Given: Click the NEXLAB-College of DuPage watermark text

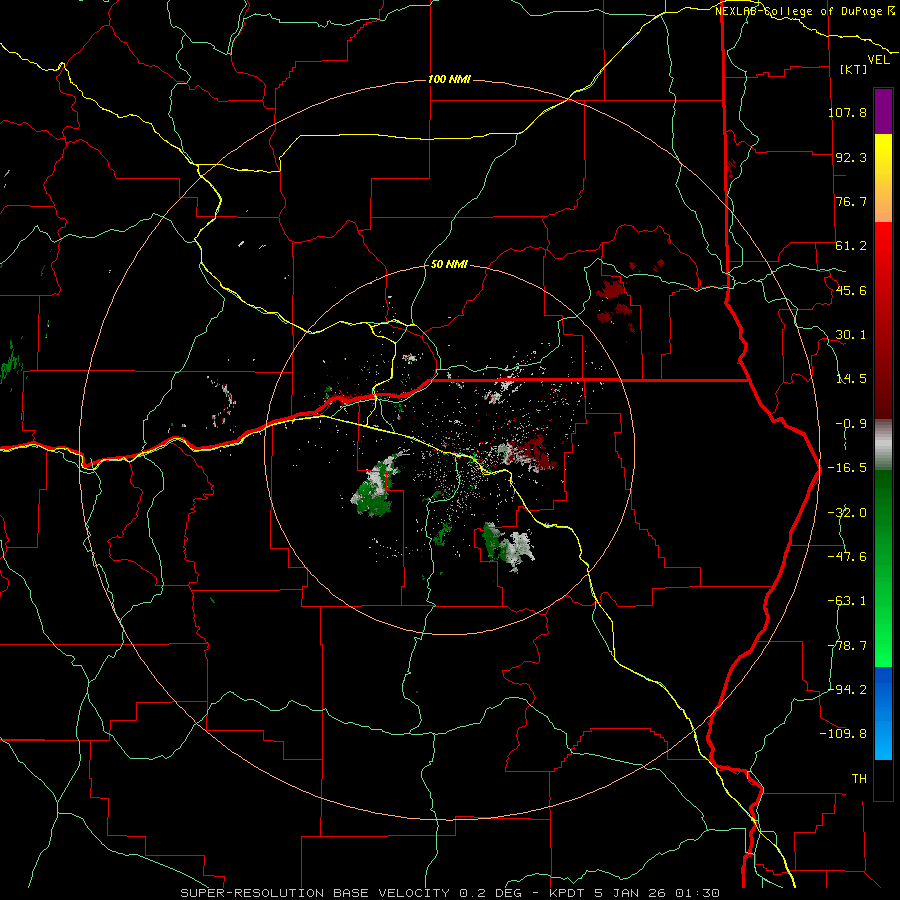Looking at the screenshot, I should click(x=804, y=11).
